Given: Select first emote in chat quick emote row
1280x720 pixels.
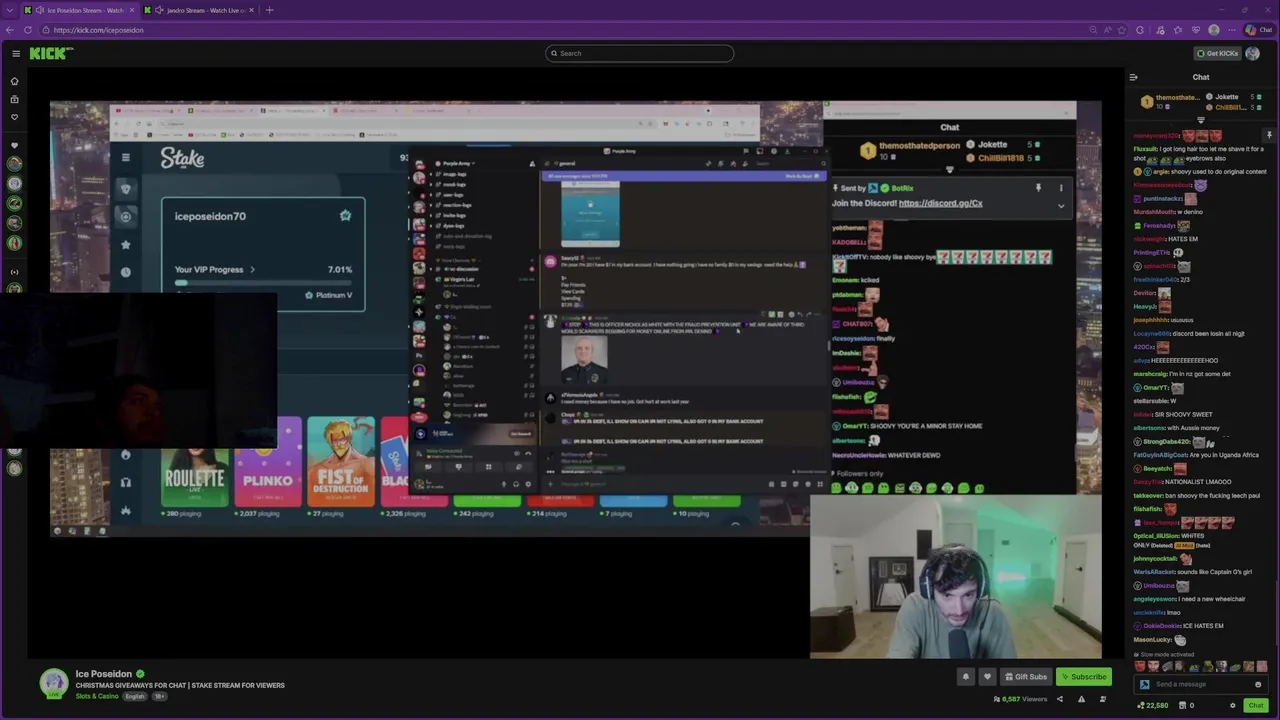Looking at the screenshot, I should click(1140, 666).
